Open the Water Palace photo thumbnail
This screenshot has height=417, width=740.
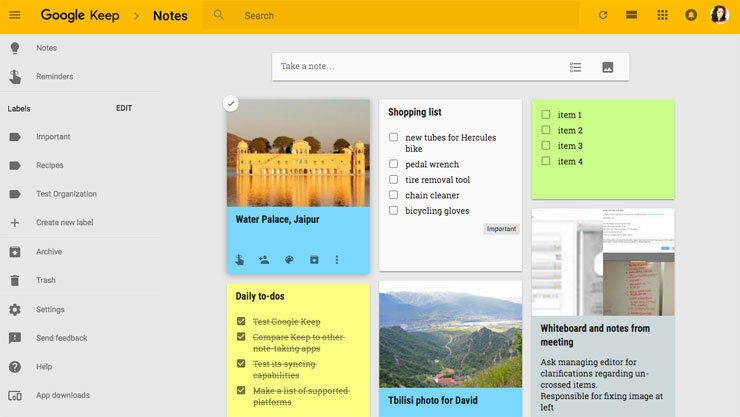pos(298,153)
